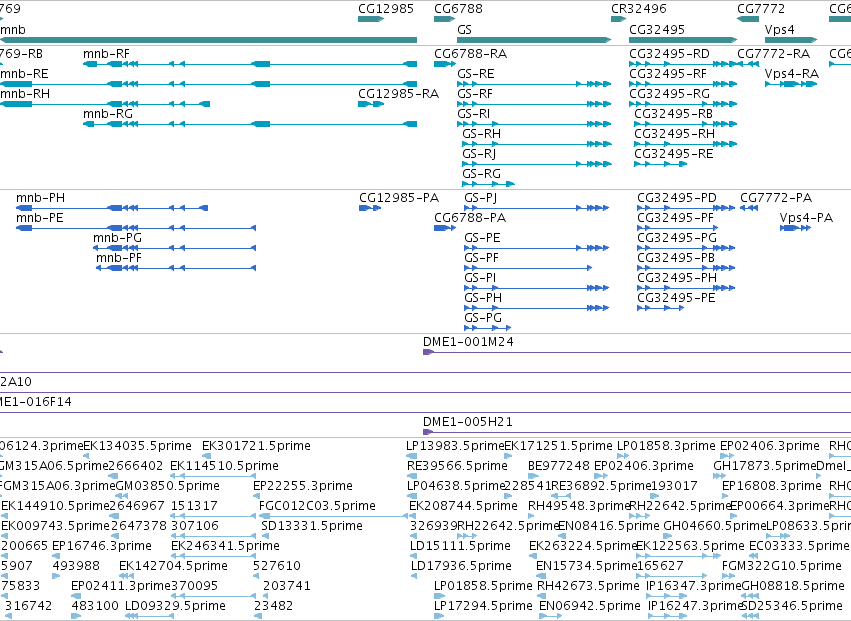The width and height of the screenshot is (851, 621).
Task: Click EST LD15111.5prime label
Action: (460, 547)
